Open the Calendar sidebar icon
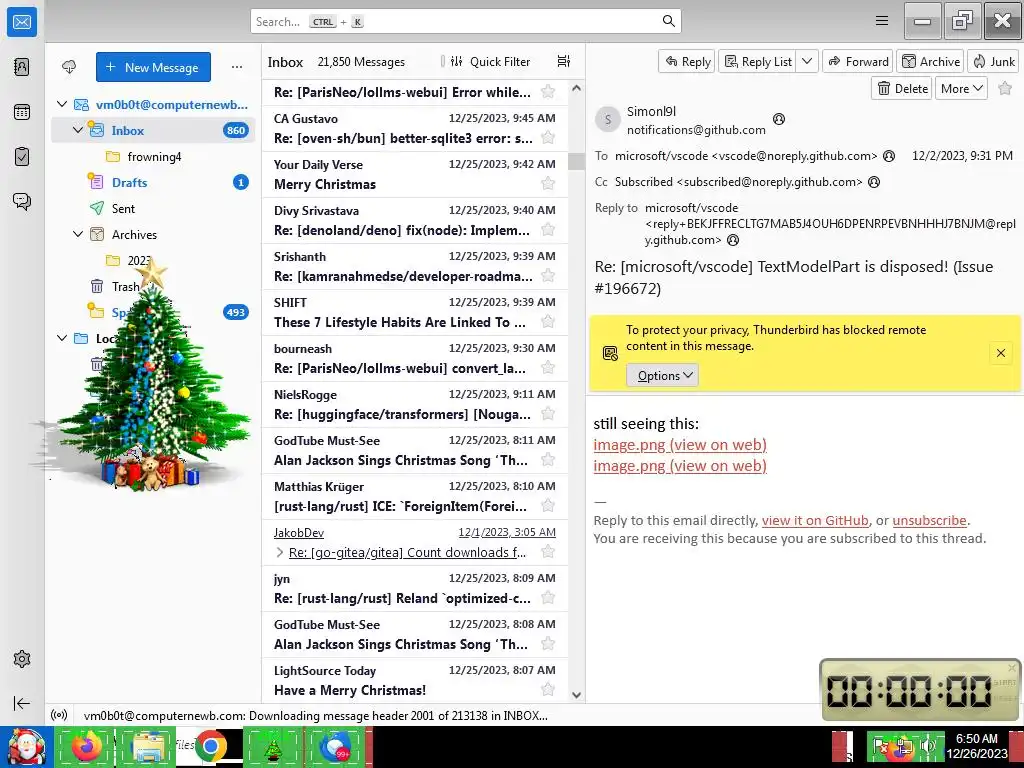 22,112
